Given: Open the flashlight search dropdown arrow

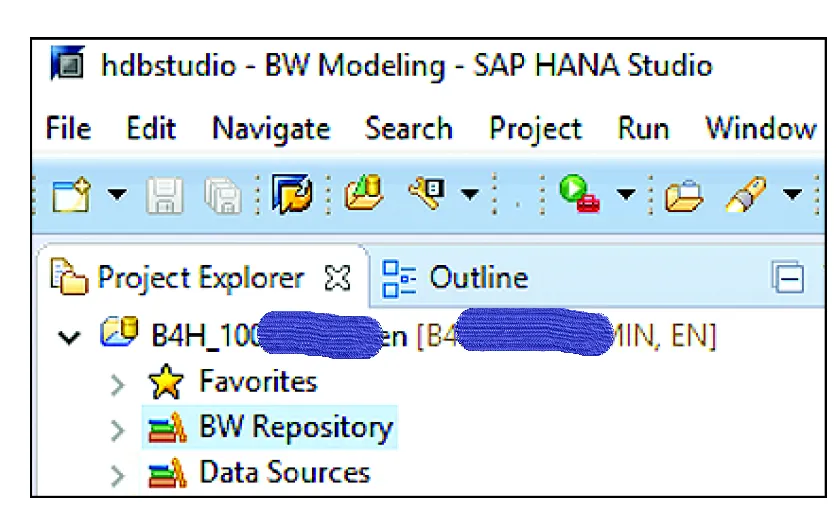Looking at the screenshot, I should [792, 194].
